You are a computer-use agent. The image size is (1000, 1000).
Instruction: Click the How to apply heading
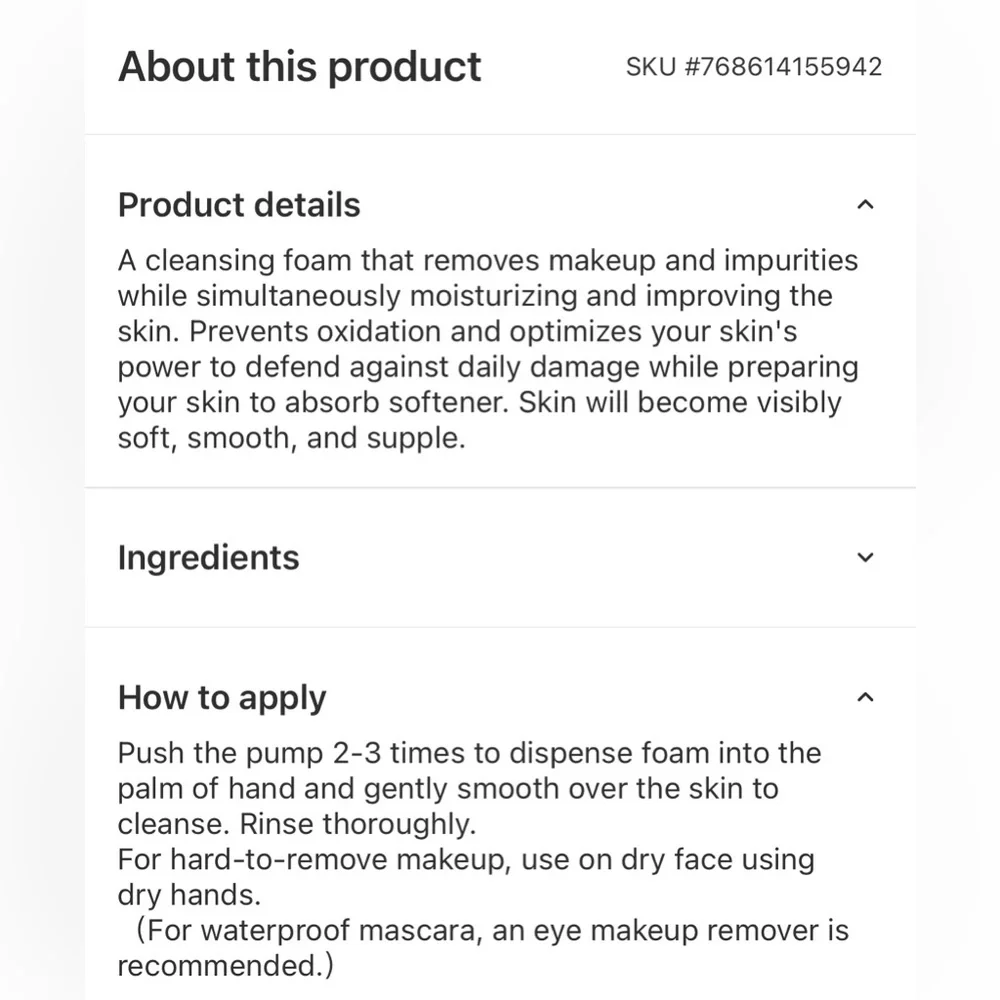(222, 697)
